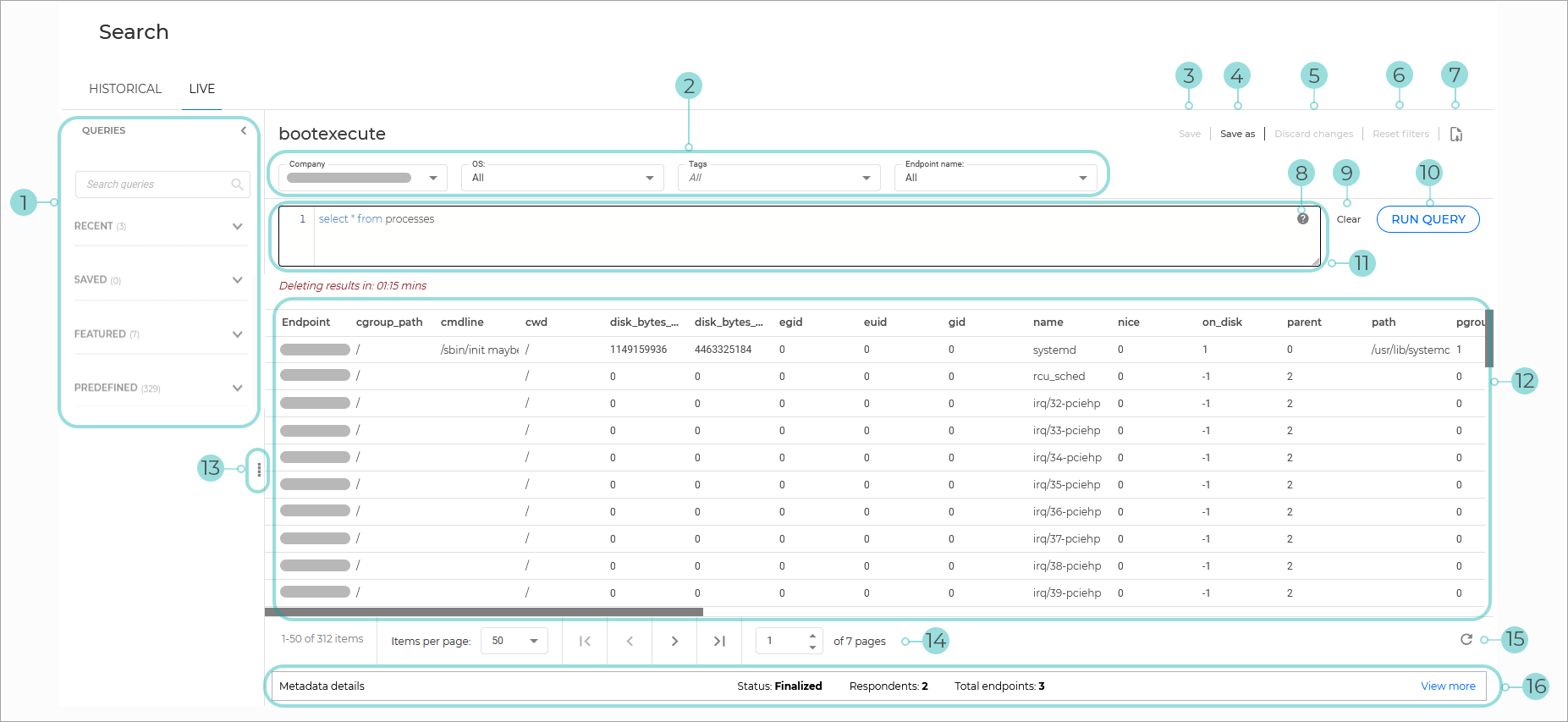This screenshot has height=722, width=1568.
Task: Click the horizontal table scrollbar
Action: click(x=484, y=612)
